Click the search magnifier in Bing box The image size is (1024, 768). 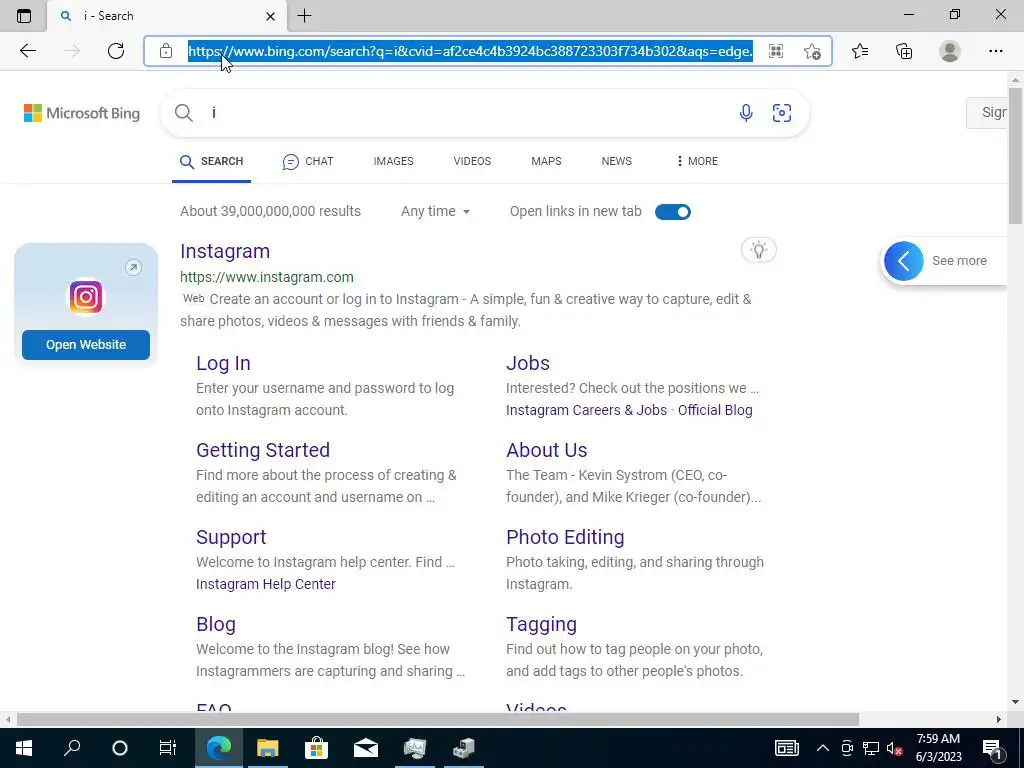[x=184, y=113]
